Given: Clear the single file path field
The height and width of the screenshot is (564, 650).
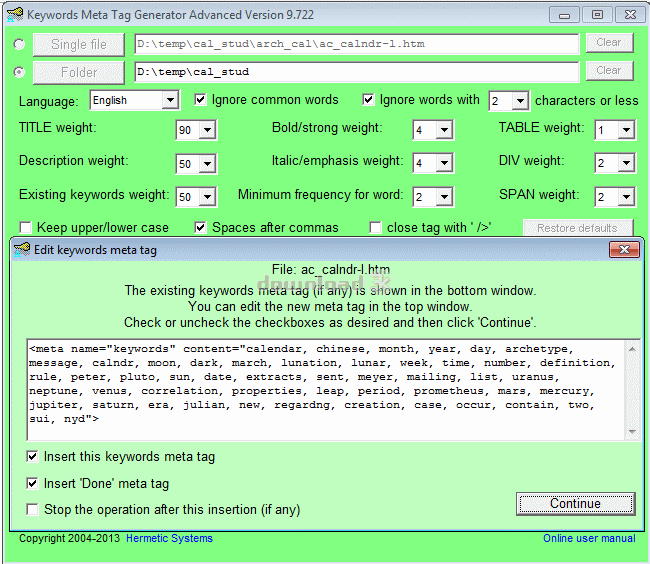Looking at the screenshot, I should click(x=609, y=43).
